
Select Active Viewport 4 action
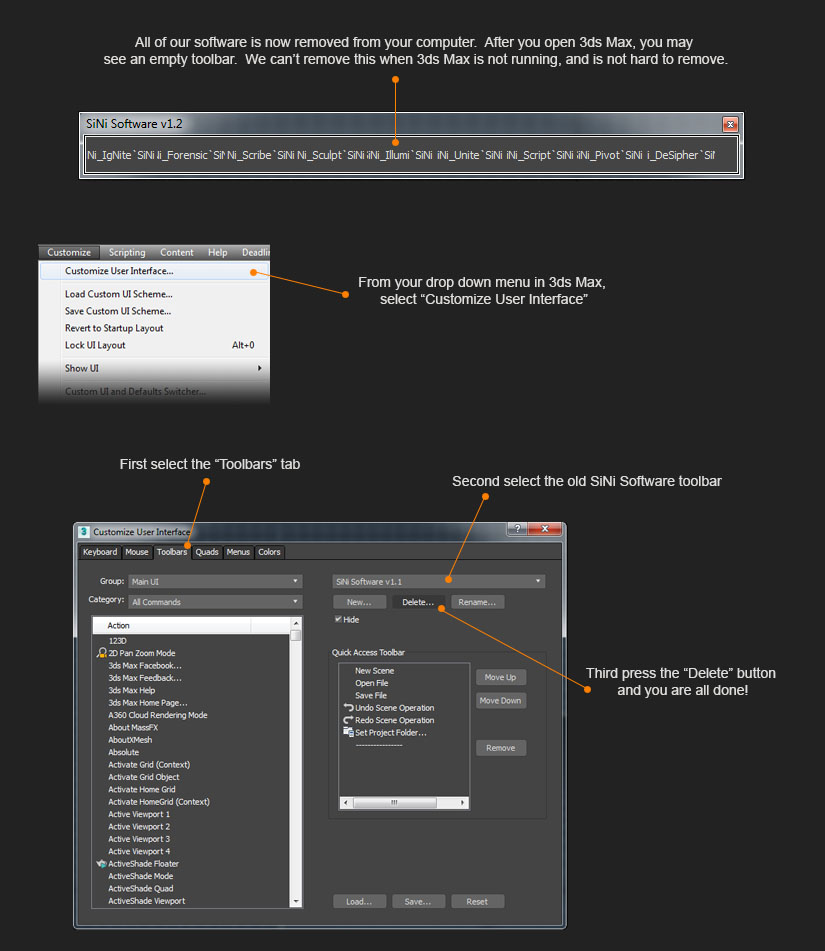(x=139, y=852)
